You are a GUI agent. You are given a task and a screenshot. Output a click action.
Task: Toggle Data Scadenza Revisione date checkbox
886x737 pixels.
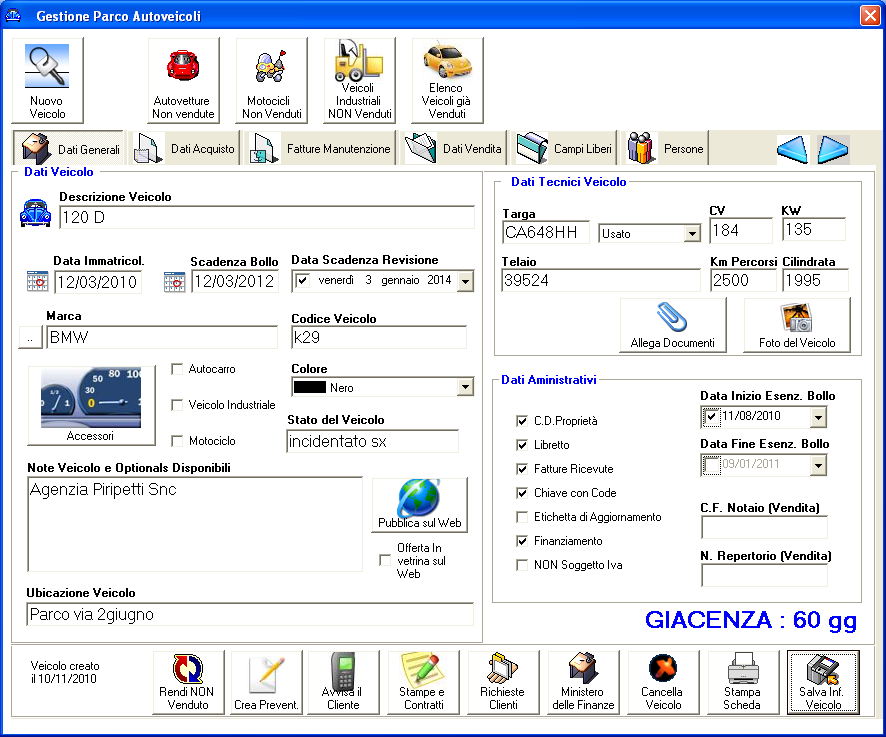(x=303, y=280)
